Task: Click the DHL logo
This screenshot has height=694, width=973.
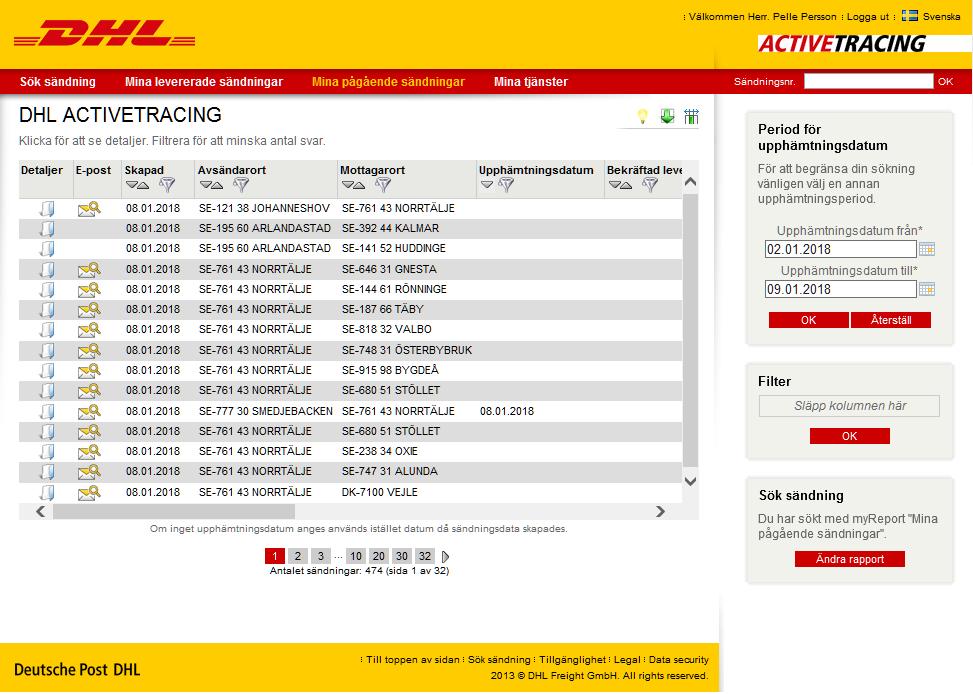Action: (x=104, y=33)
